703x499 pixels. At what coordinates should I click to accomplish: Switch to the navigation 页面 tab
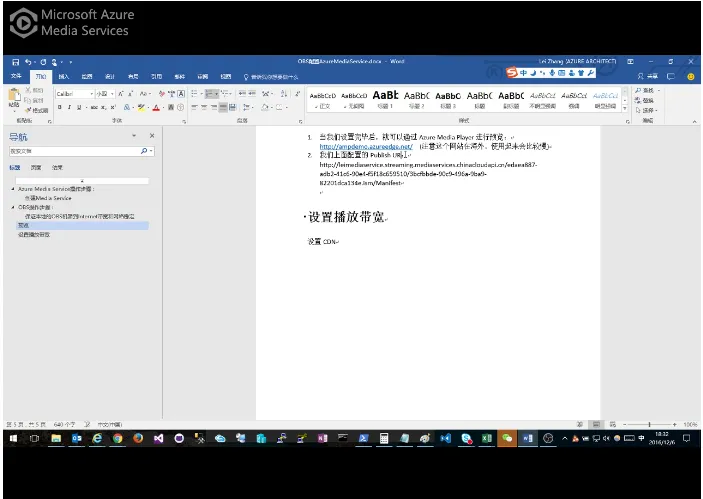[x=36, y=167]
